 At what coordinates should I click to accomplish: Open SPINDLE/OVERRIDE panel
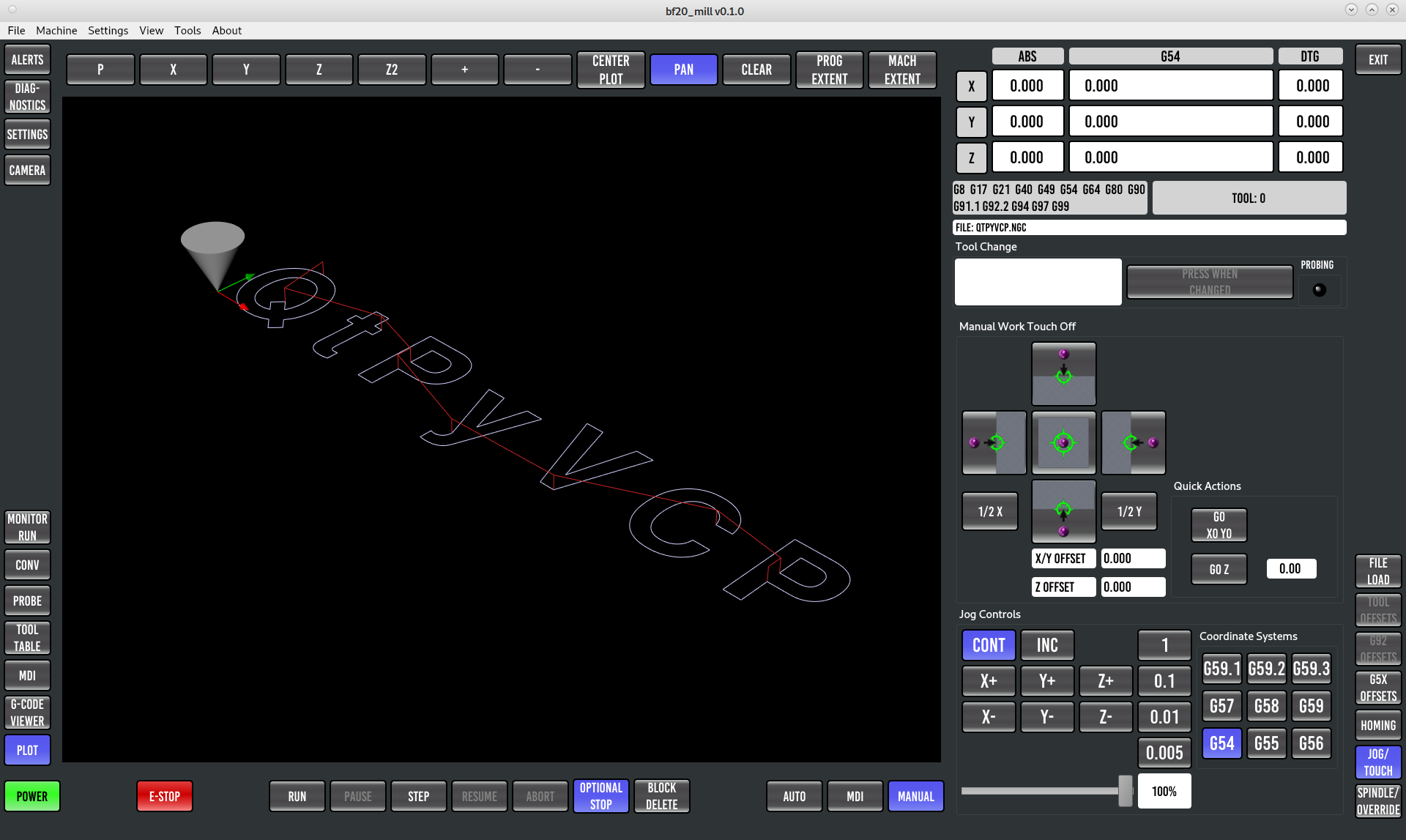pyautogui.click(x=1378, y=801)
